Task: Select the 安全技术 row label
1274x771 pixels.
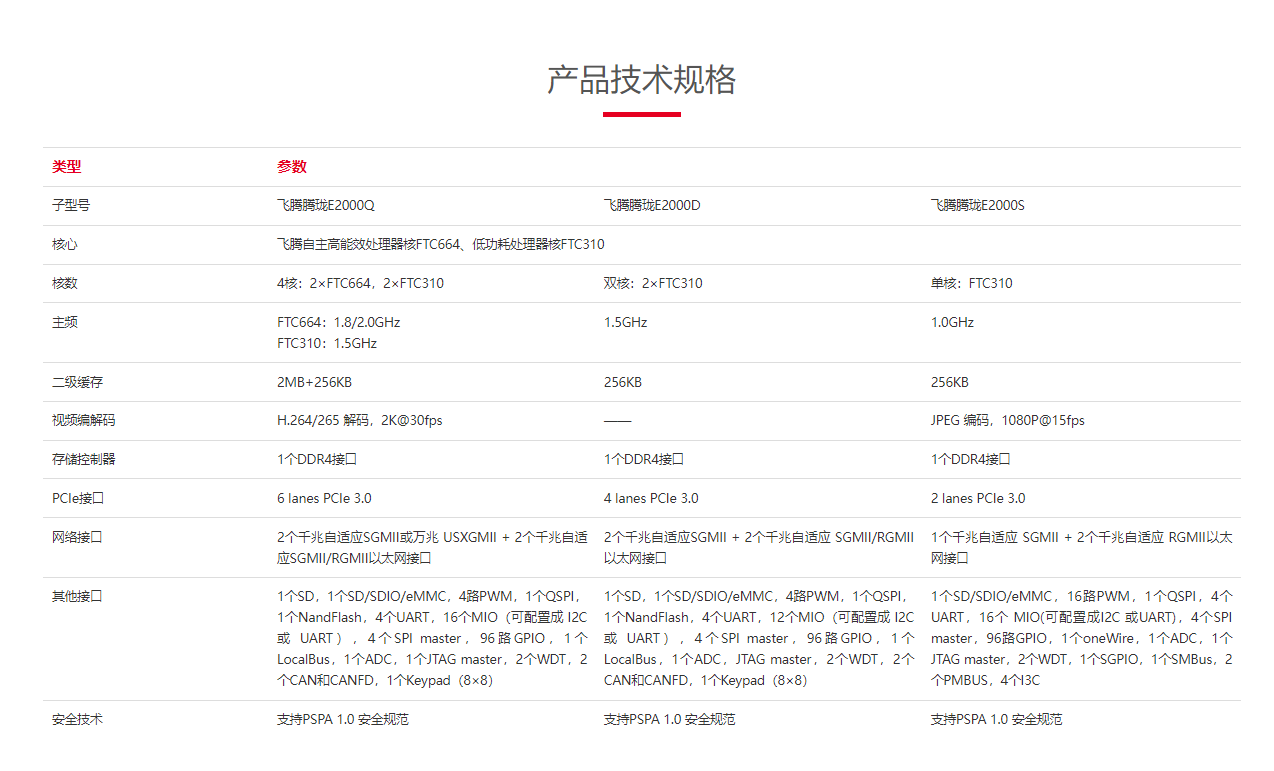Action: [x=77, y=720]
